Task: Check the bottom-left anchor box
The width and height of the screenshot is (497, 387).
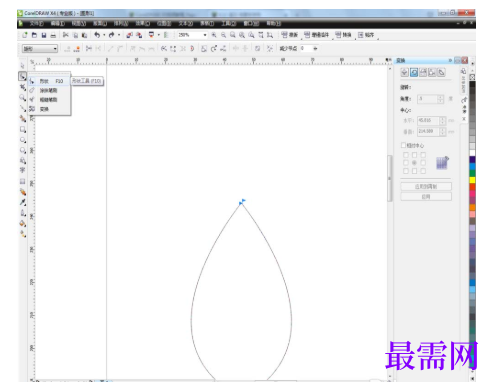Action: [x=406, y=171]
